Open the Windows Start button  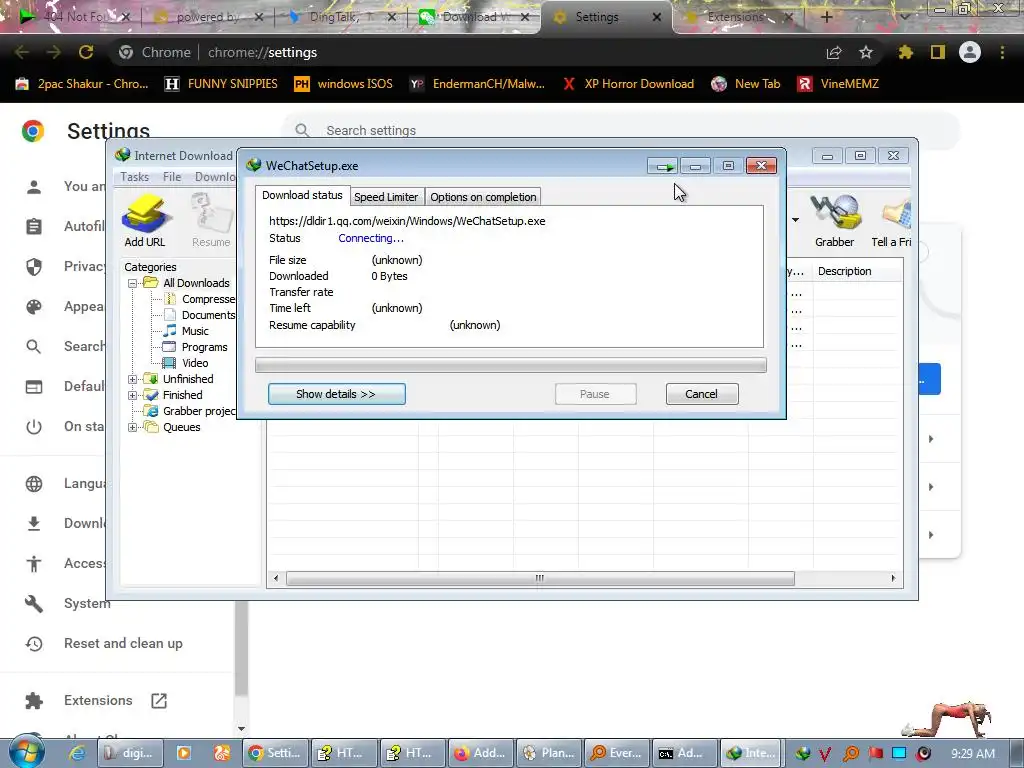[26, 752]
